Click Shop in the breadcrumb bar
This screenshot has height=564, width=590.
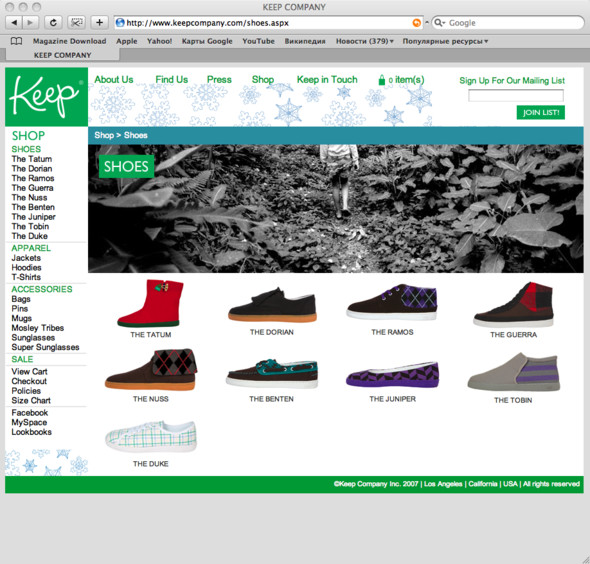coord(104,135)
